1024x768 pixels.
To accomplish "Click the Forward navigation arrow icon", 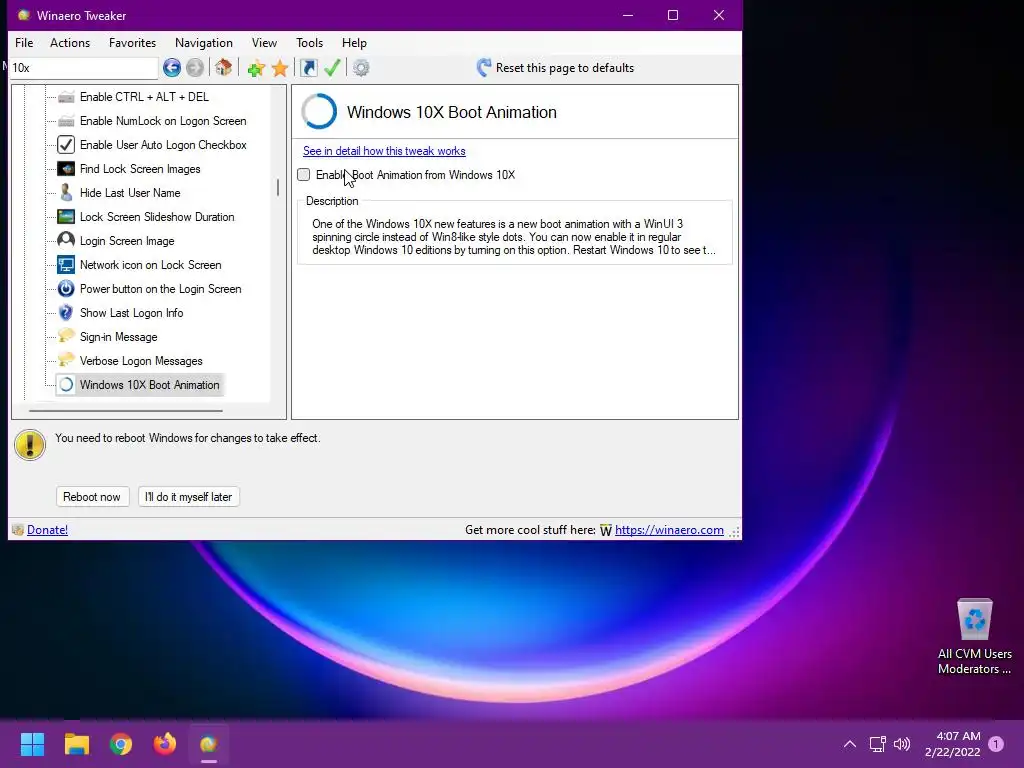I will point(195,67).
